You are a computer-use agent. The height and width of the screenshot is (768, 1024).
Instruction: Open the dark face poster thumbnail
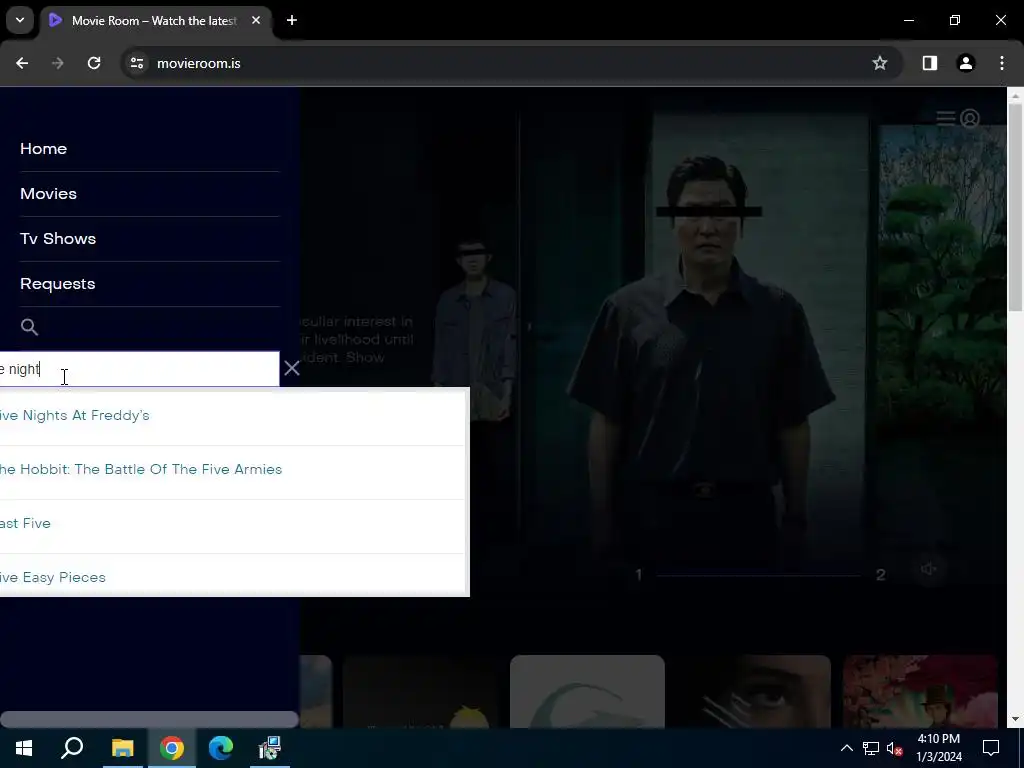click(754, 692)
